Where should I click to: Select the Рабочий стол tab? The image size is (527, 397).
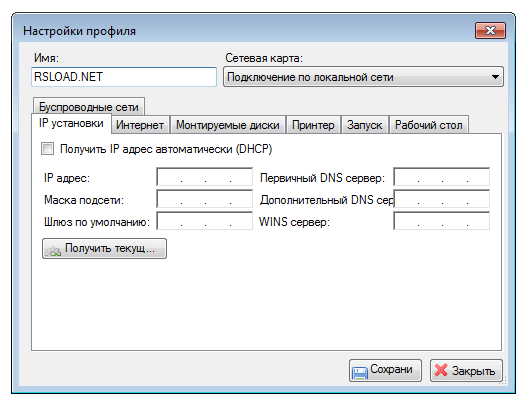pos(429,125)
